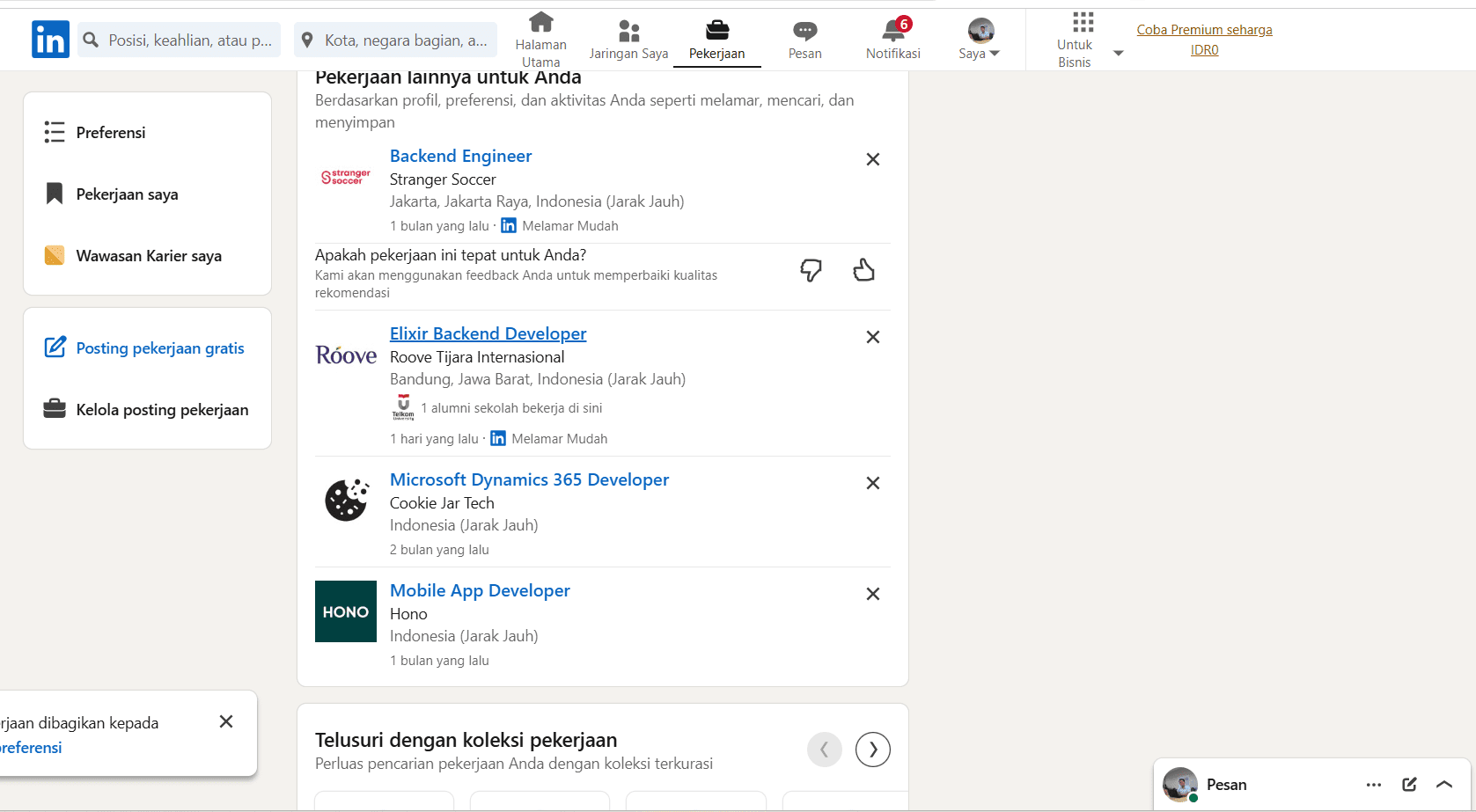Click the Cookie Jar Tech company name
The image size is (1476, 812).
pos(442,503)
